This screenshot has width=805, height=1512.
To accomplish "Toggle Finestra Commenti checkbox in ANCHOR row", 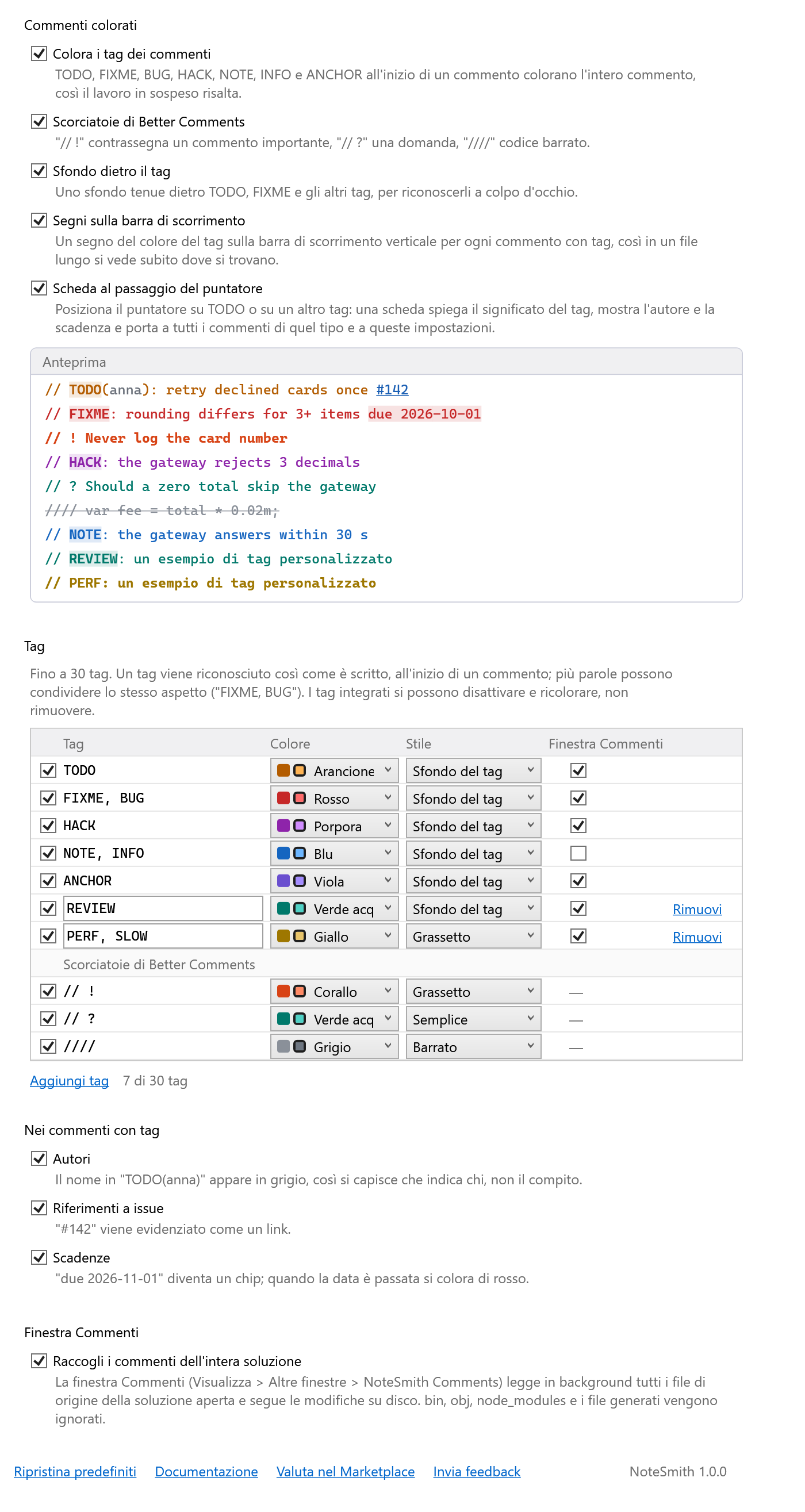I will coord(578,880).
